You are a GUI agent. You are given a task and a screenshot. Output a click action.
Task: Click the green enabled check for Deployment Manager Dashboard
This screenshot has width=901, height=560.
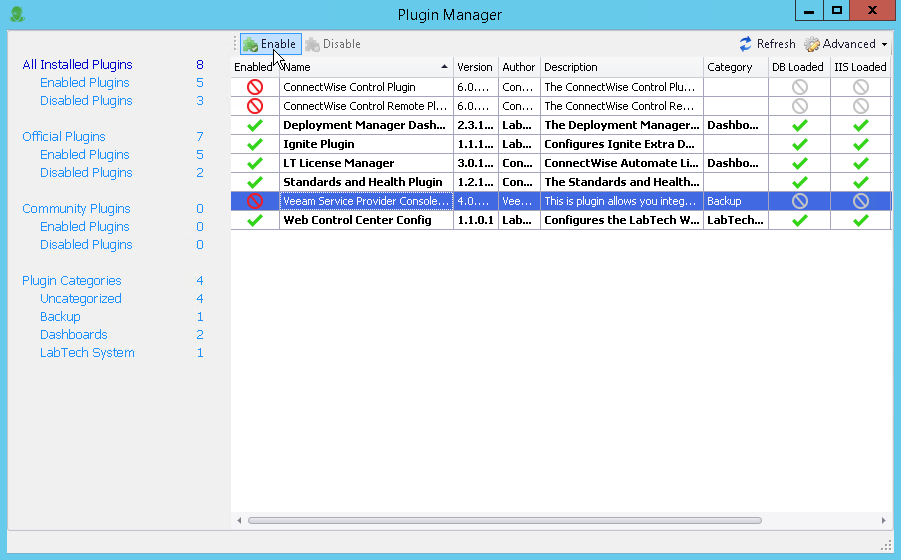click(255, 125)
